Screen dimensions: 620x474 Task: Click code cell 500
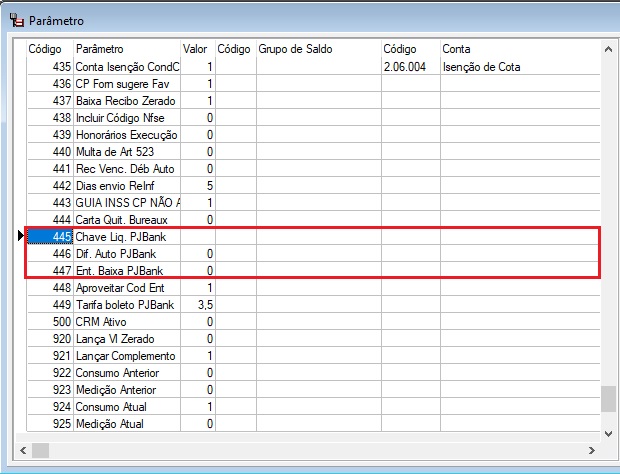[x=50, y=321]
